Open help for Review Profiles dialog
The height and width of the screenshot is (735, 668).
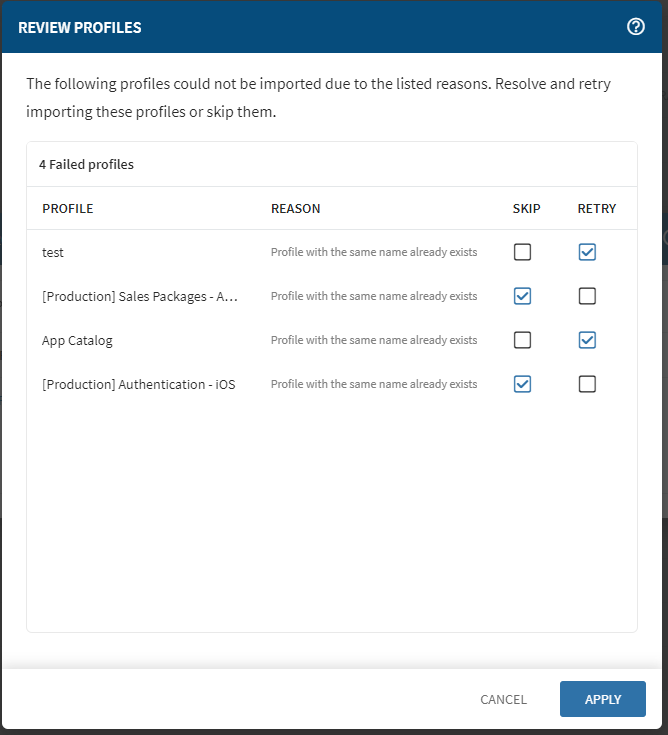[635, 27]
